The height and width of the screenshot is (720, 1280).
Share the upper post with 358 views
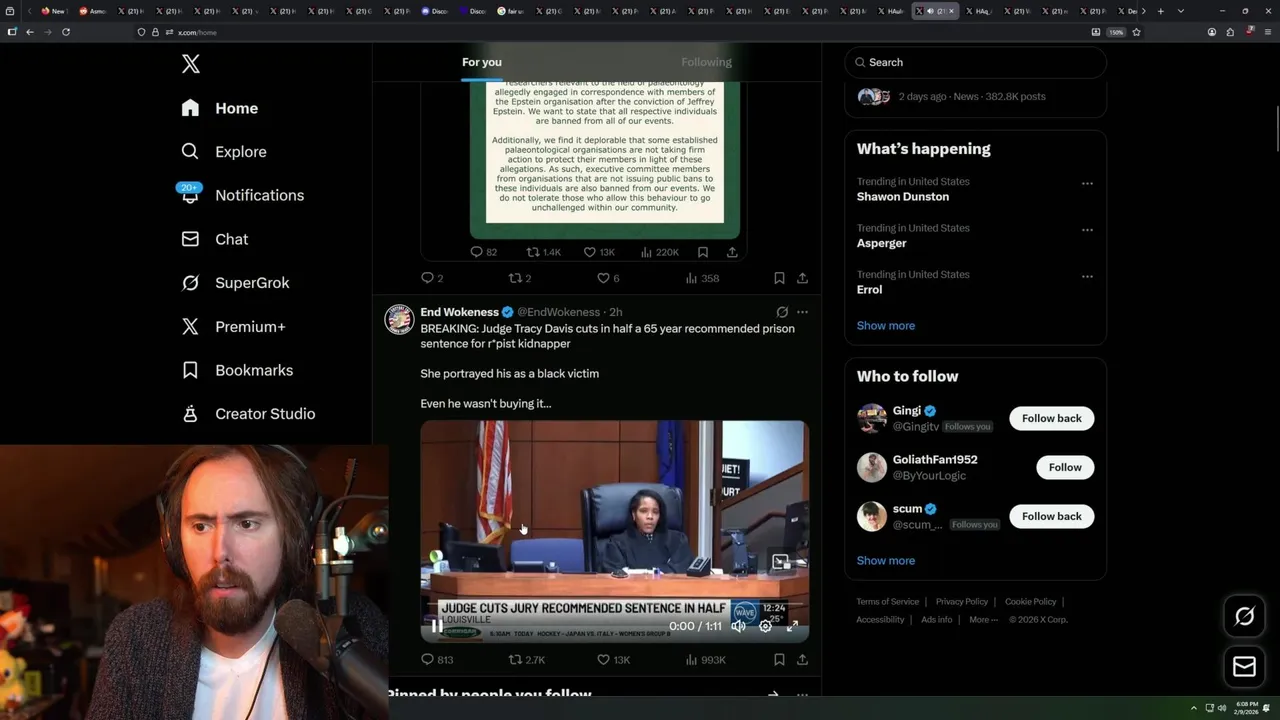[x=802, y=278]
